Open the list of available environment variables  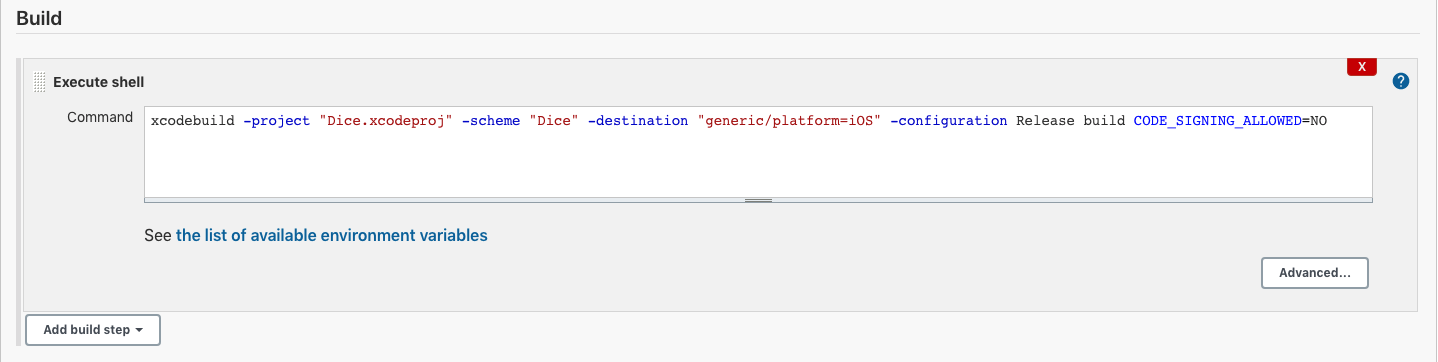tap(332, 236)
